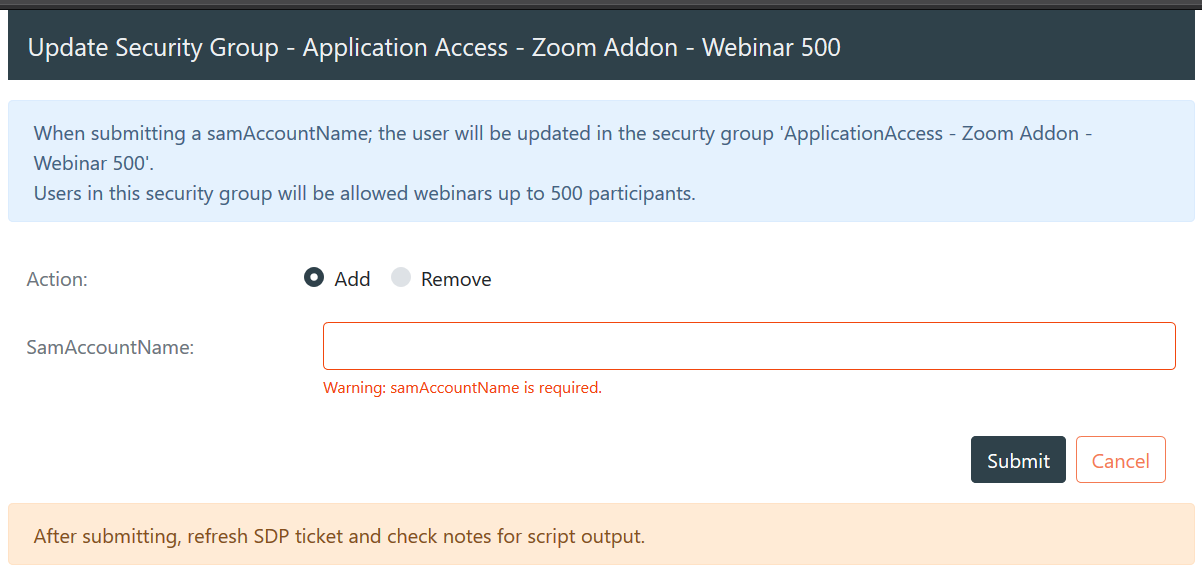Click "Webinar 500" at the header's end
The width and height of the screenshot is (1202, 572).
771,47
